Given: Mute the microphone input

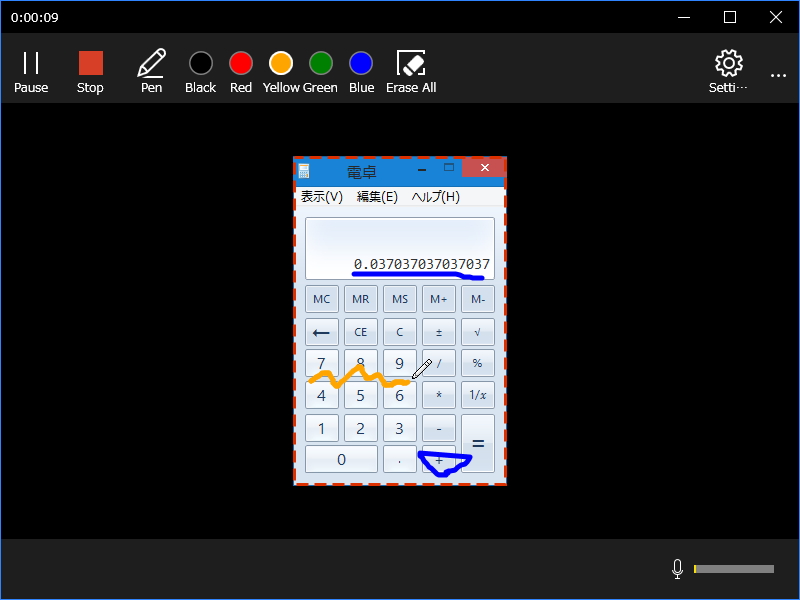Looking at the screenshot, I should (x=677, y=568).
